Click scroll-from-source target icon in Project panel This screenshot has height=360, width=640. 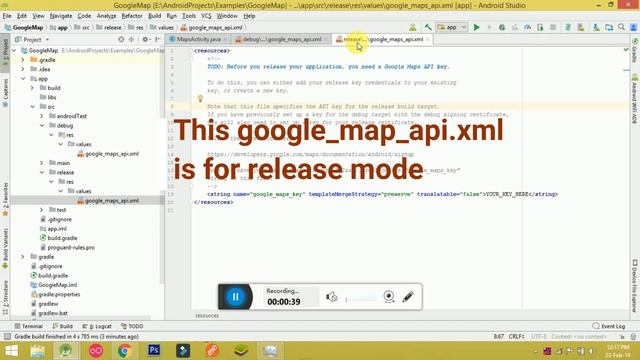[121, 40]
